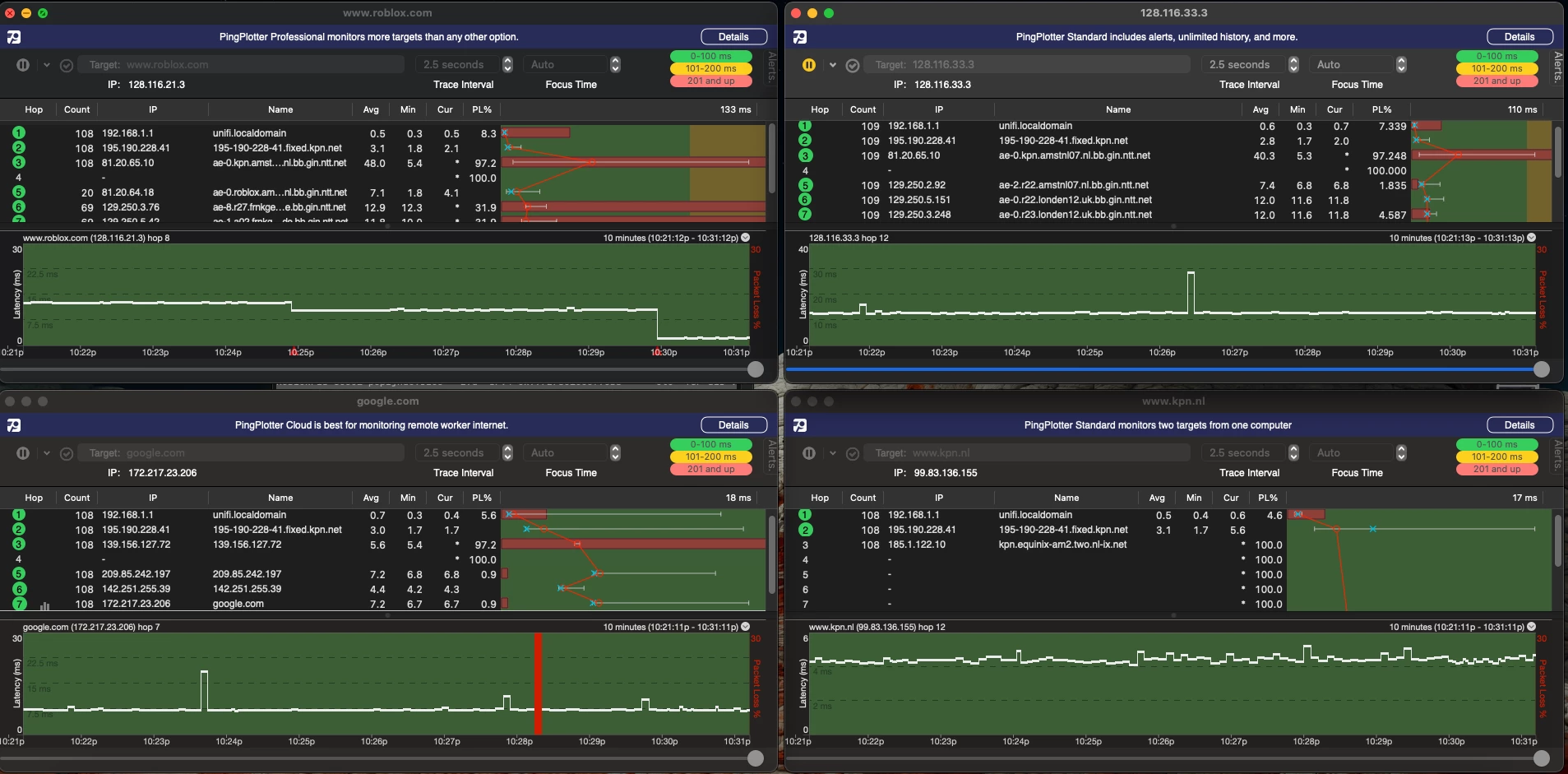Click the target check icon in the google.com window
1568x774 pixels.
pos(67,453)
